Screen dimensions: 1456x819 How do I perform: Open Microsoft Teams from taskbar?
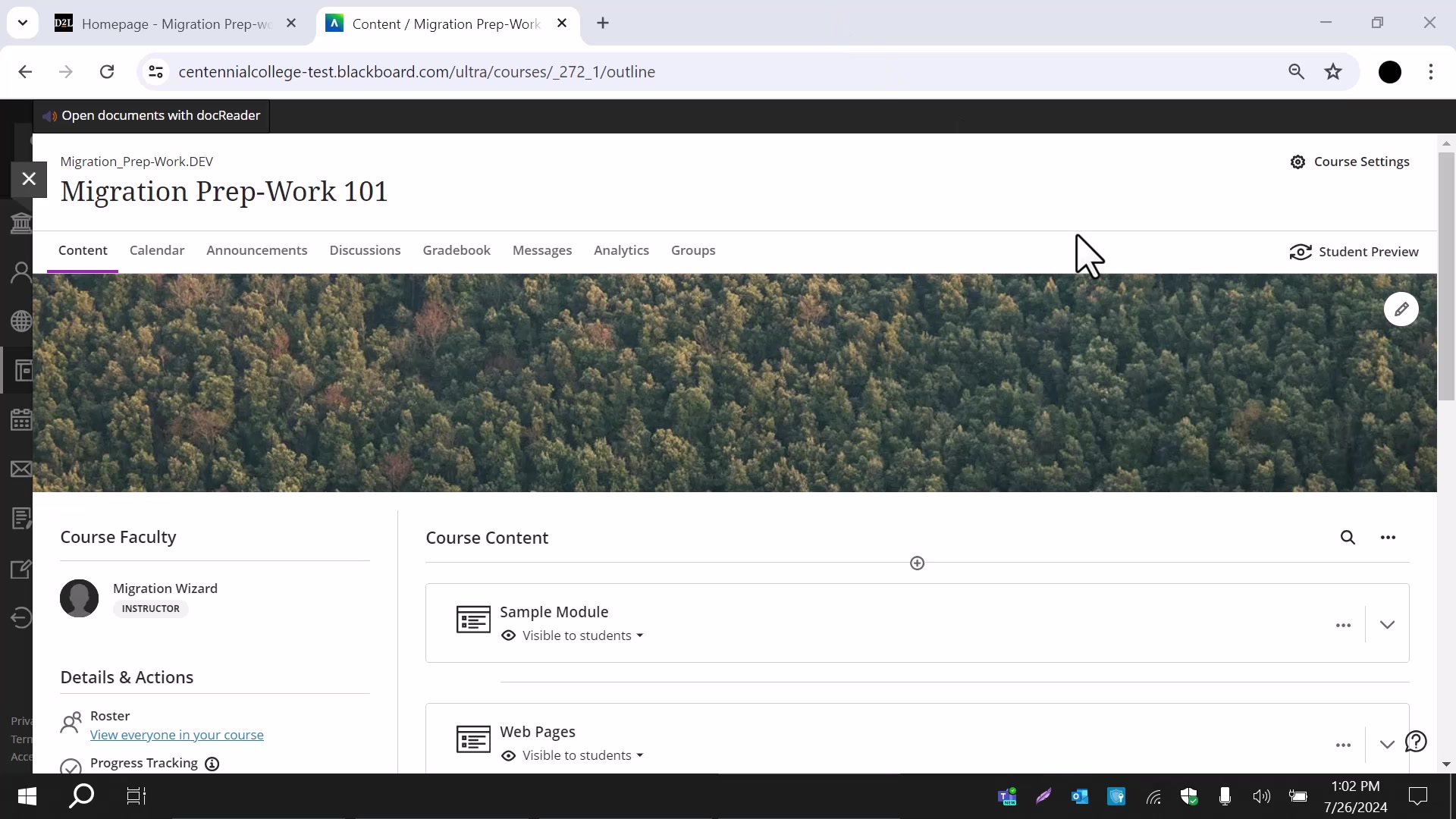pos(1006,796)
